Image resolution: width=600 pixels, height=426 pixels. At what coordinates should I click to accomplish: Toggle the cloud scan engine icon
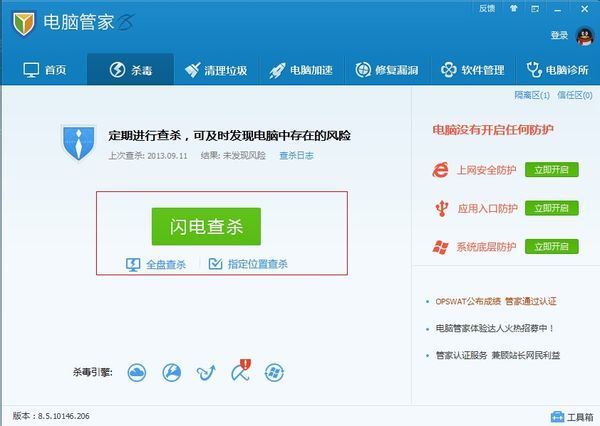tap(137, 372)
